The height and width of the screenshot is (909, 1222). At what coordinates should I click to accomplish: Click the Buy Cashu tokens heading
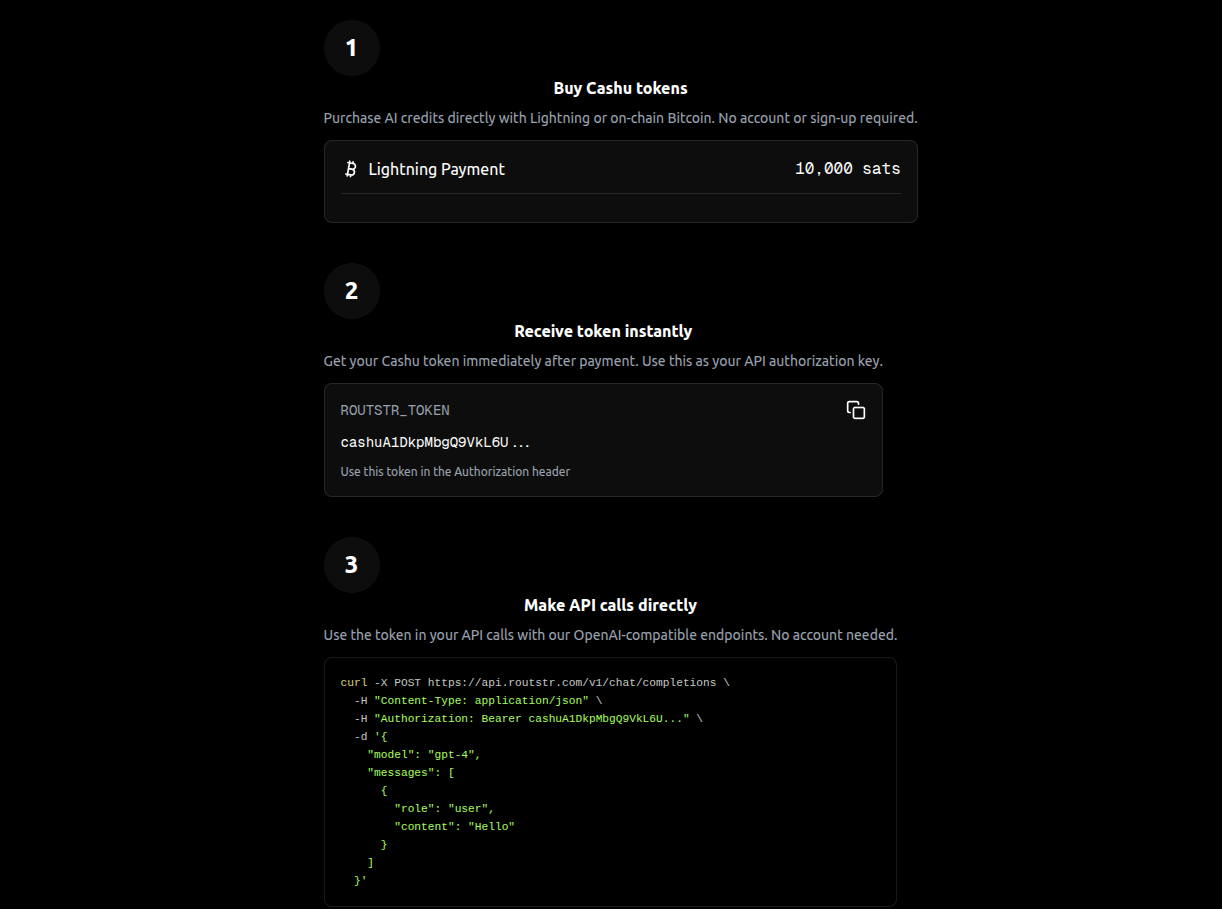[x=620, y=88]
